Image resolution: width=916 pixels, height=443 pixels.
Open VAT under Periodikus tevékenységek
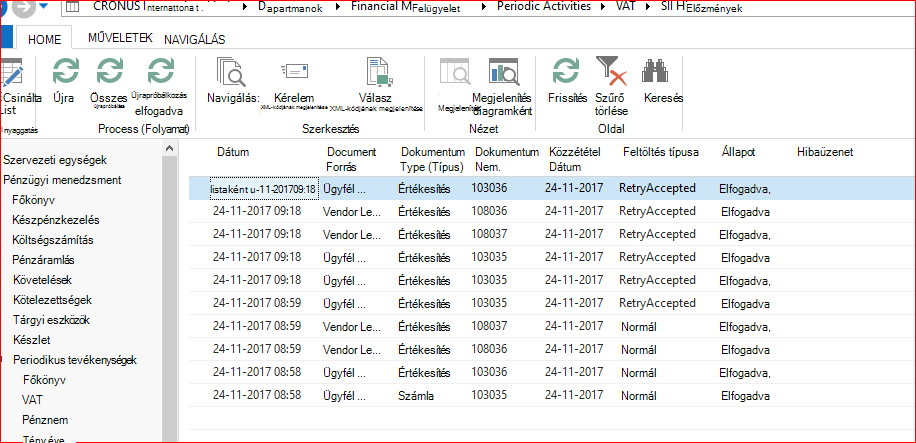pos(32,400)
